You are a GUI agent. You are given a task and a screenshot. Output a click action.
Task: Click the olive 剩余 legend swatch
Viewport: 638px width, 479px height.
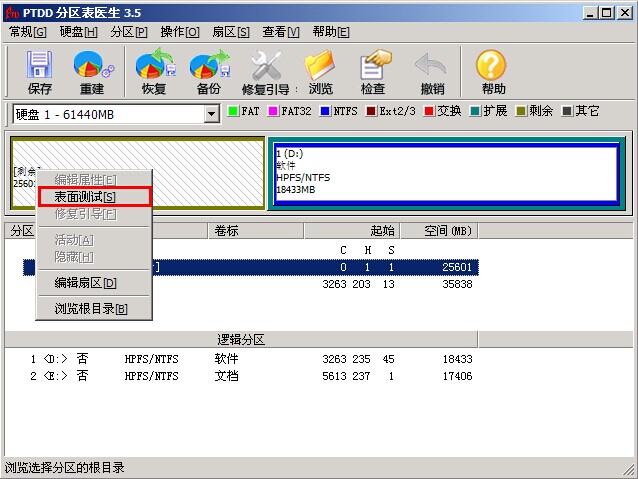[520, 111]
